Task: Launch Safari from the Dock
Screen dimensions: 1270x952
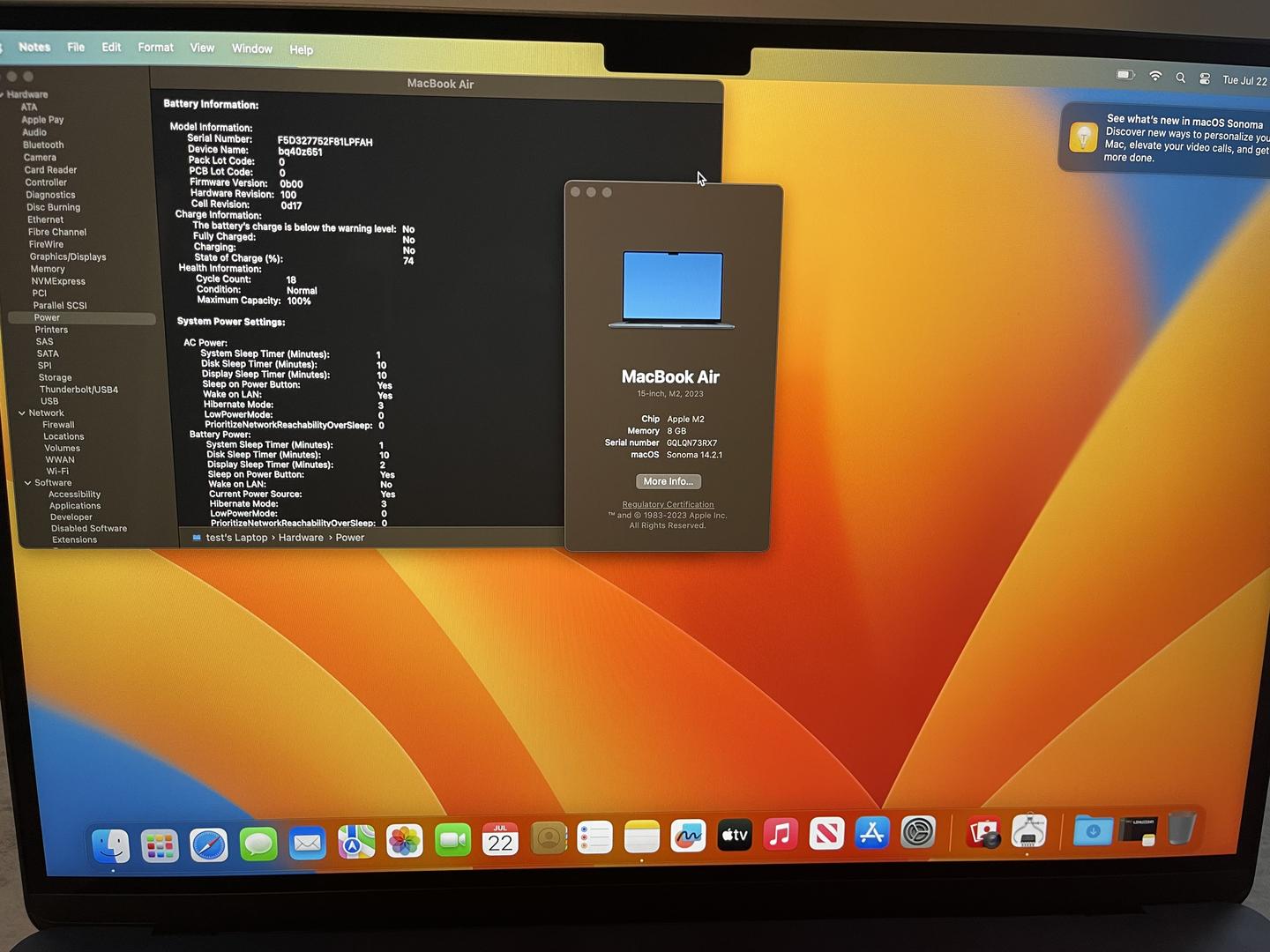Action: click(209, 845)
